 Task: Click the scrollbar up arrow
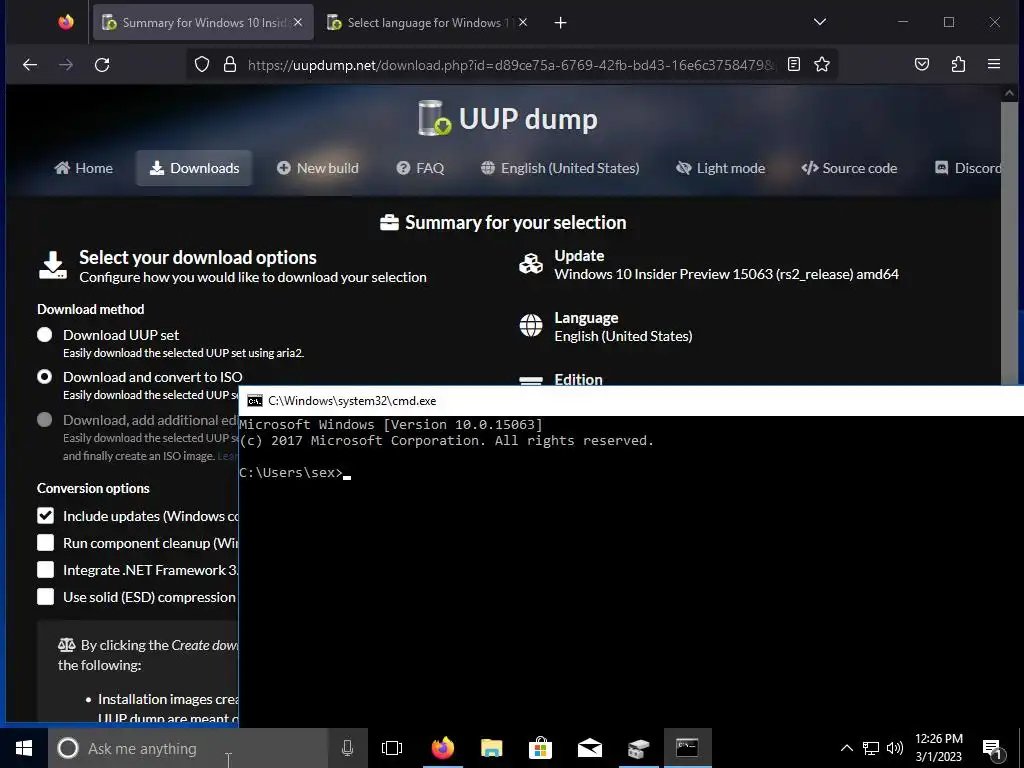click(1009, 93)
